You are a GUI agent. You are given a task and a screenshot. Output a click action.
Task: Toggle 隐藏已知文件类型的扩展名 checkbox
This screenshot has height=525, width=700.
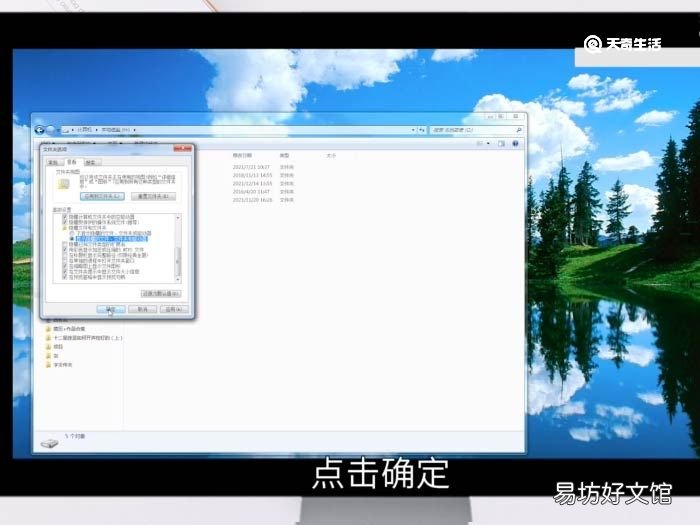coord(65,244)
